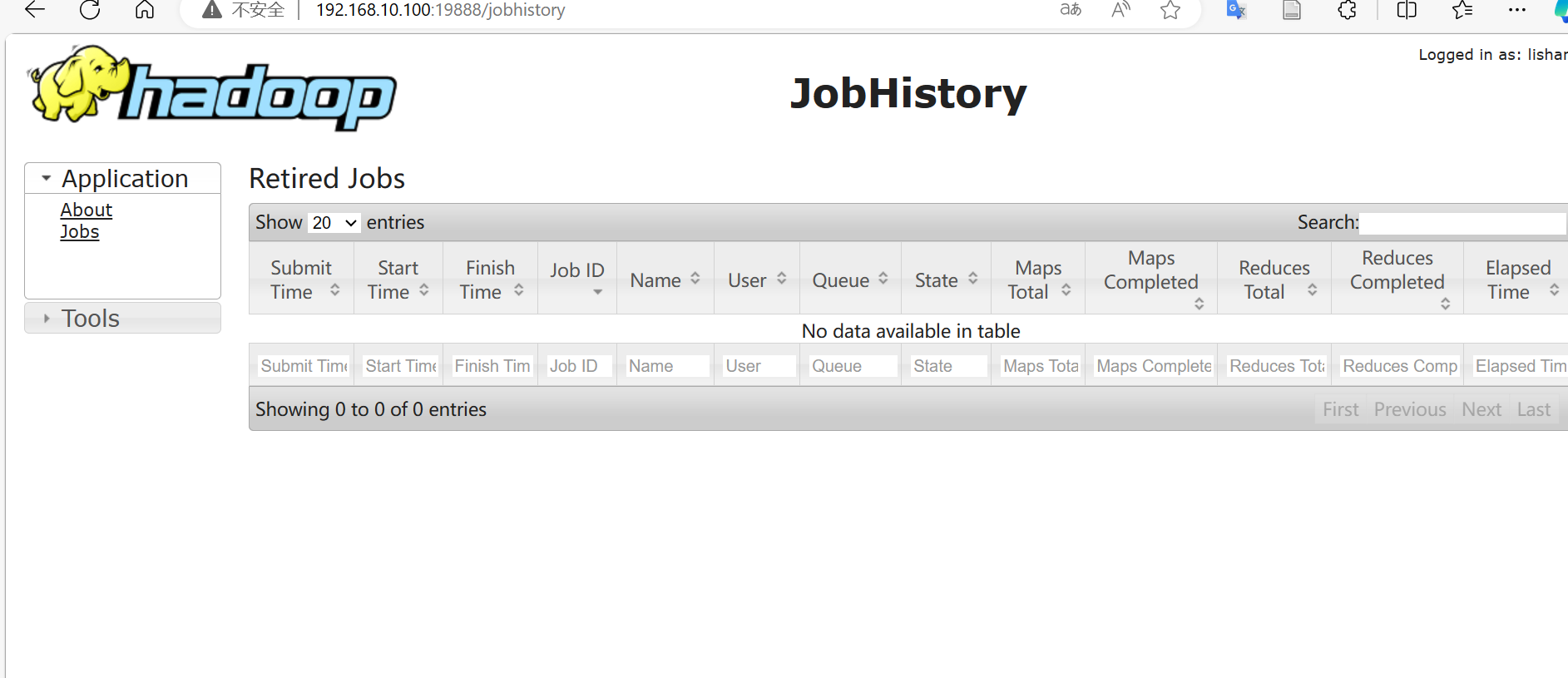1568x678 pixels.
Task: Sort table by Job ID column
Action: coord(577,280)
